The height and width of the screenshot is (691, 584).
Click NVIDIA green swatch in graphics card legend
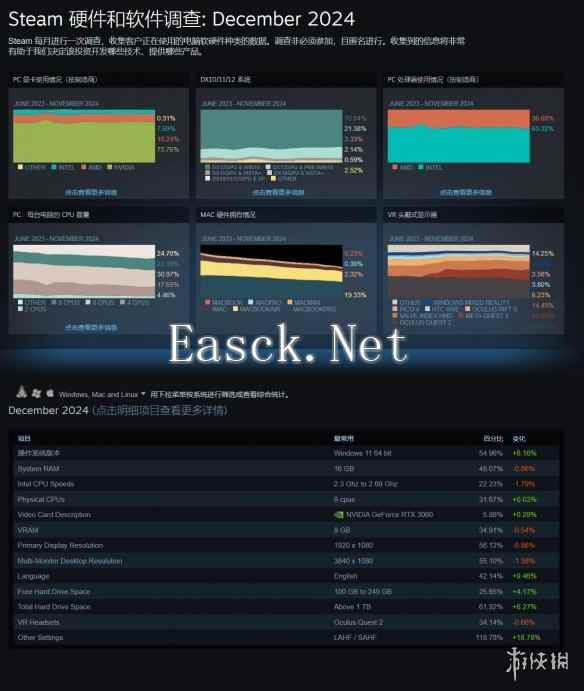109,167
